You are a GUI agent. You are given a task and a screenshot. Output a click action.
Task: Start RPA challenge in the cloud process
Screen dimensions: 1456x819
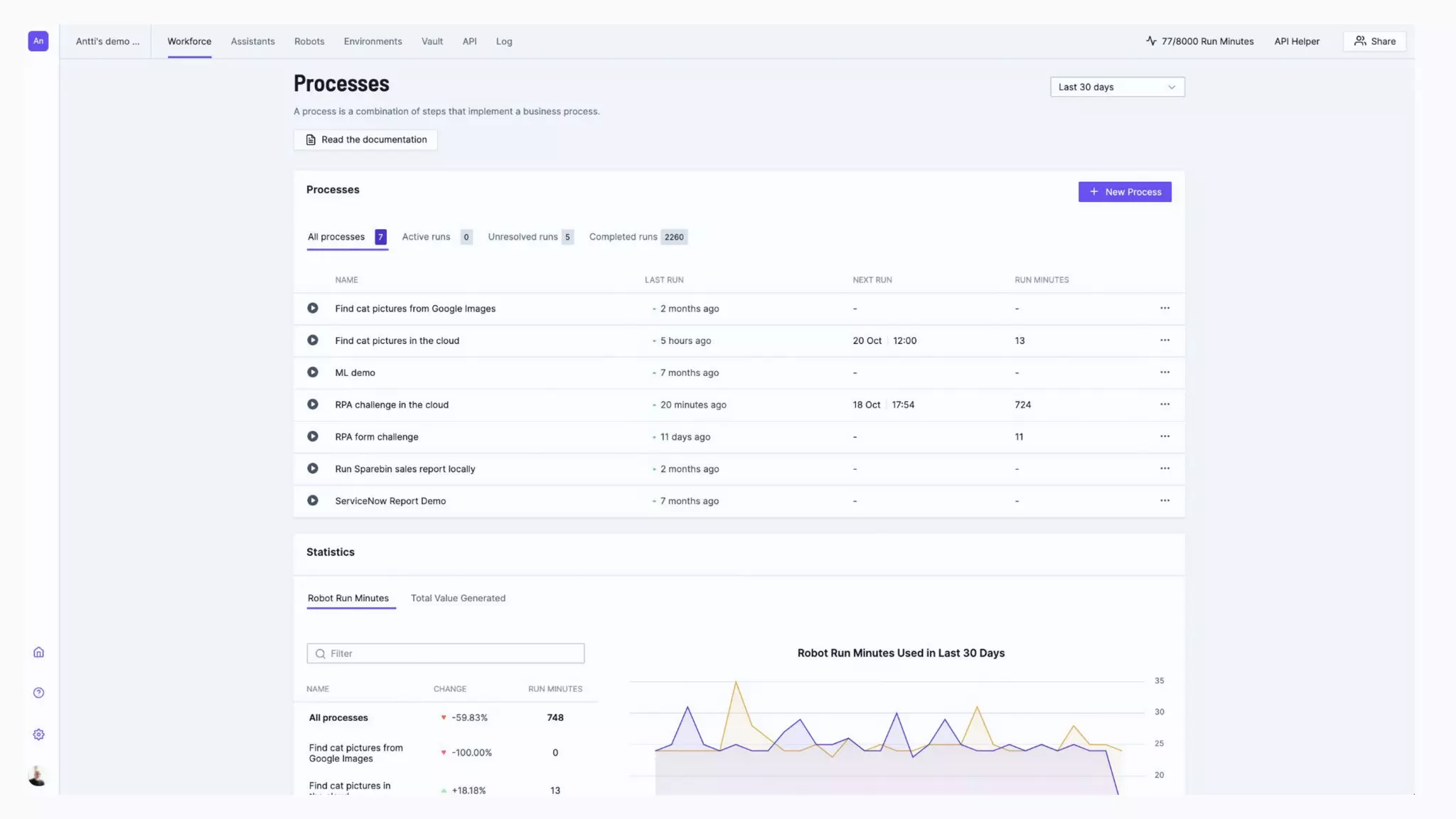tap(312, 405)
